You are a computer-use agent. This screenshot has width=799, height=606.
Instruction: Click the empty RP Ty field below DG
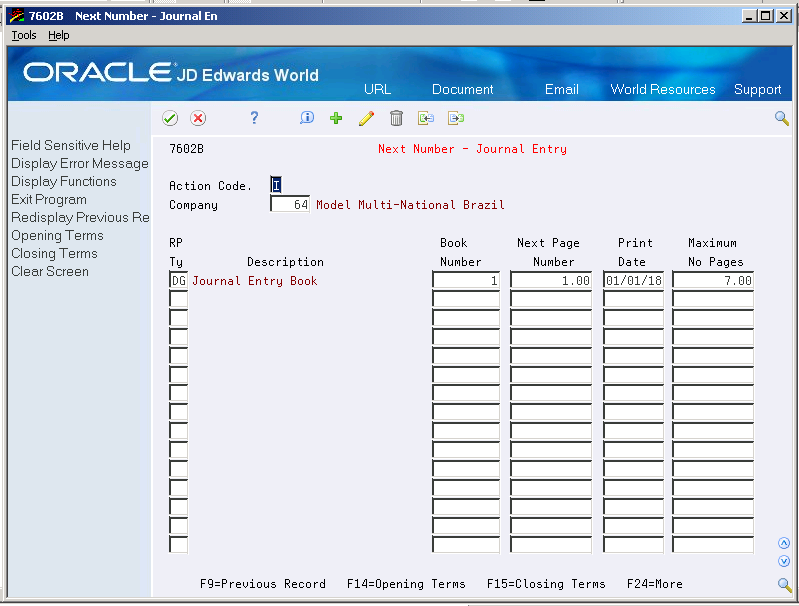pos(178,299)
